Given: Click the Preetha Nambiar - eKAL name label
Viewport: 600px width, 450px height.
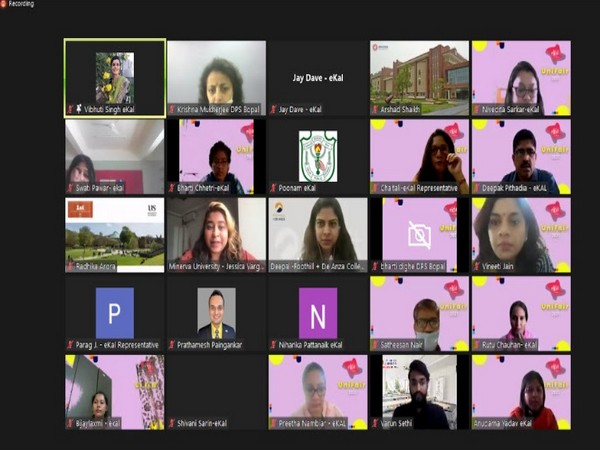Looking at the screenshot, I should pyautogui.click(x=315, y=423).
